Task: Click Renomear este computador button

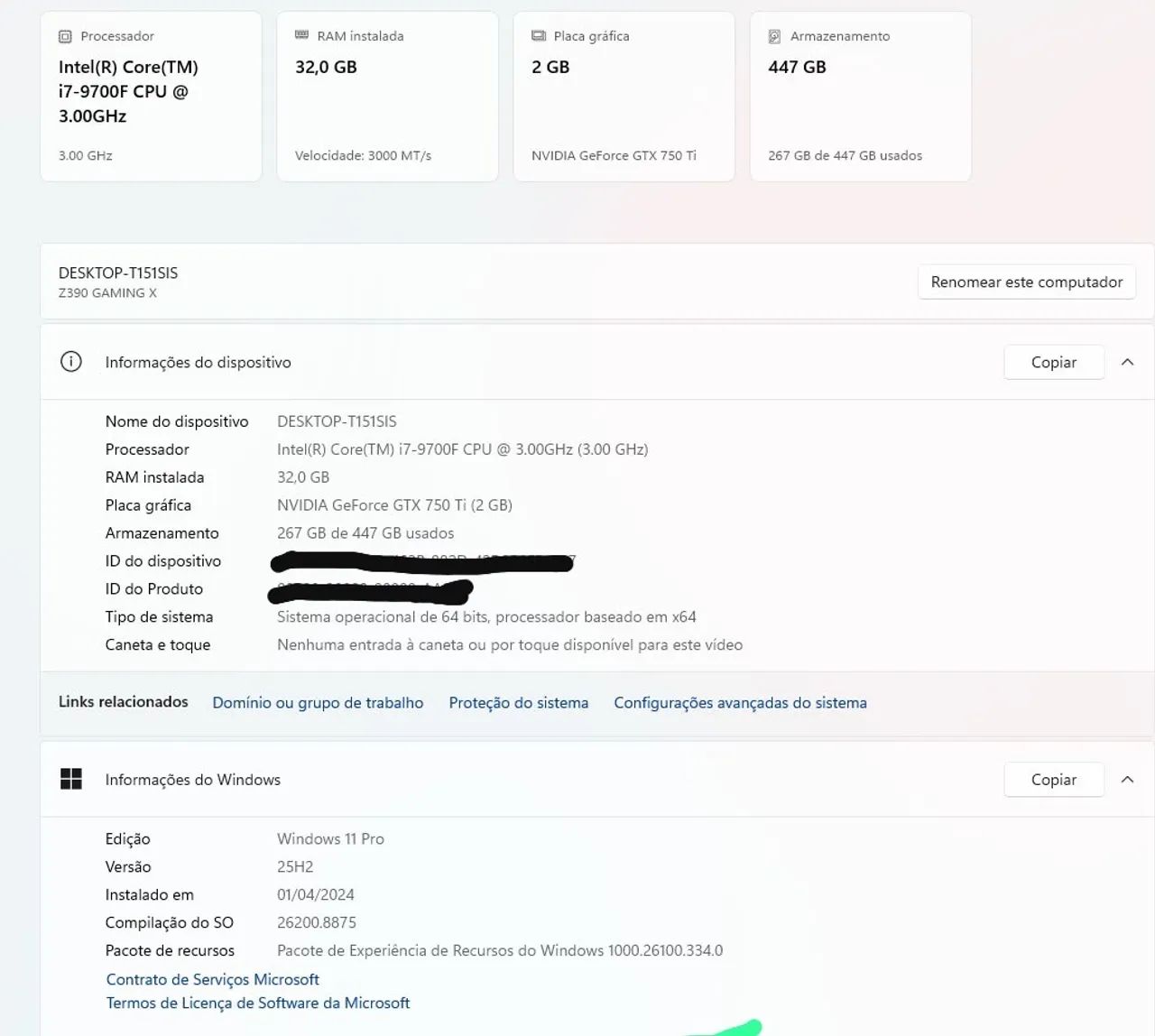Action: tap(1027, 282)
